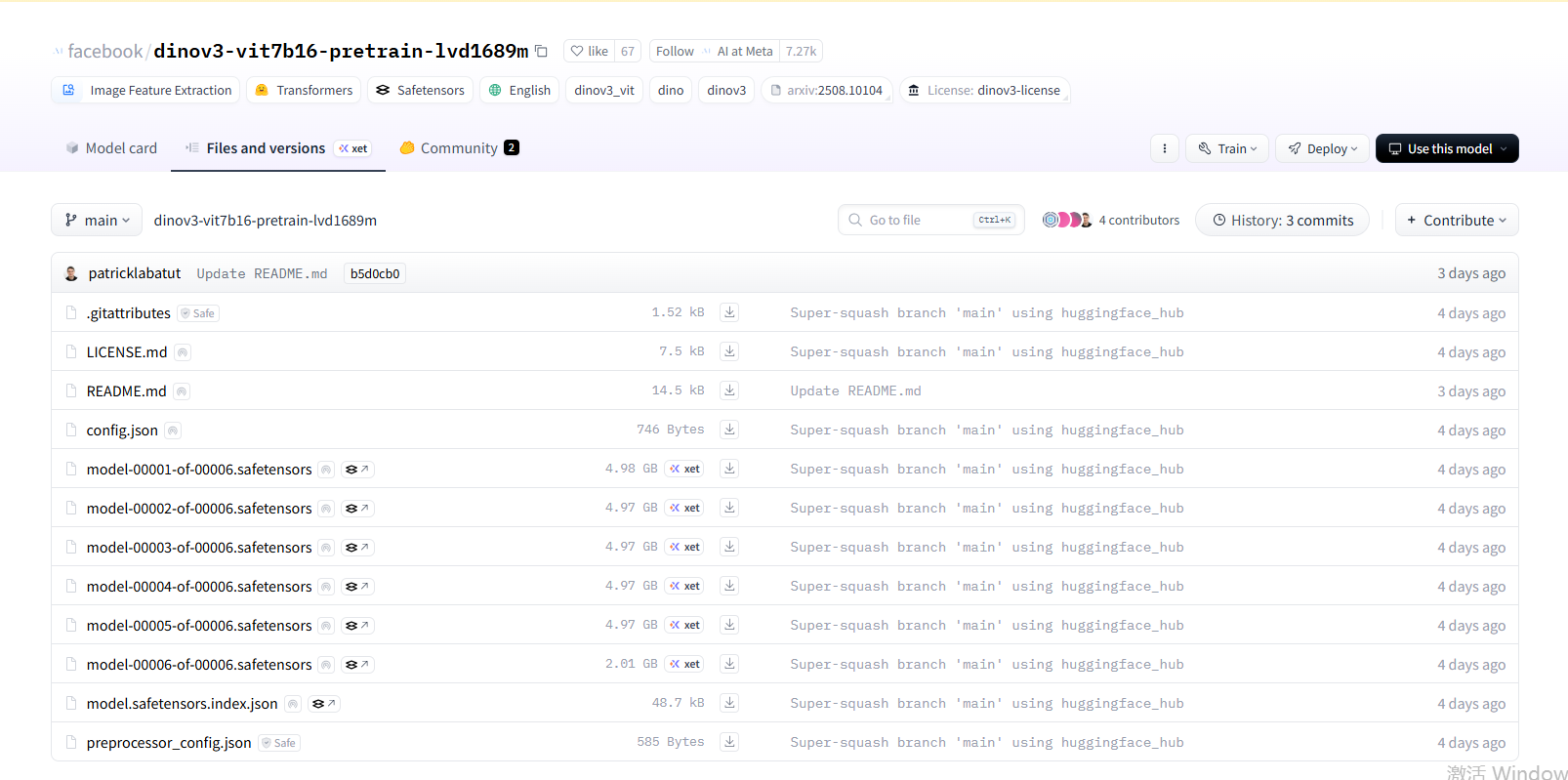Open the LICENSE.md file
Viewport: 1568px width, 780px height.
[127, 351]
